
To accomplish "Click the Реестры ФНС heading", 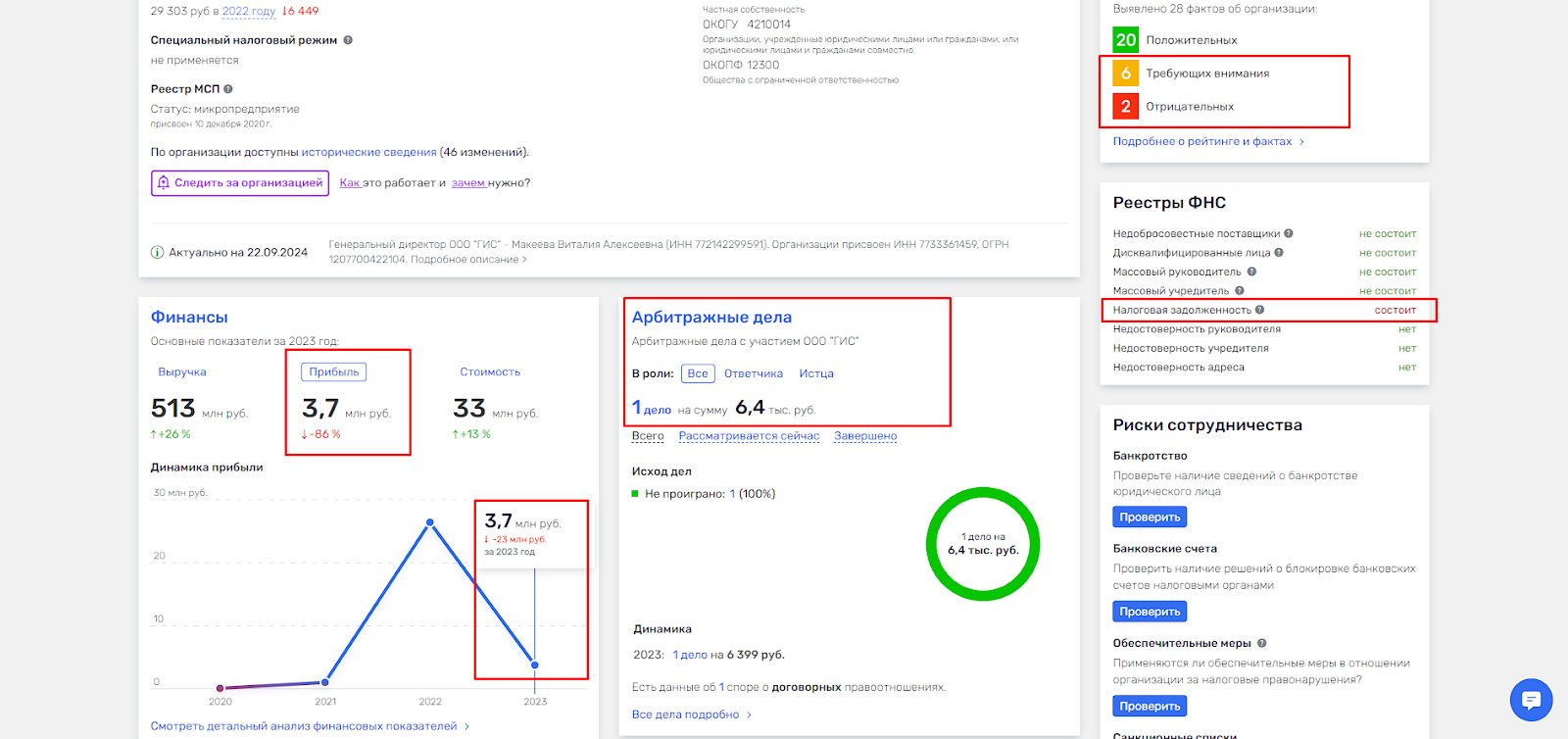I will click(1169, 203).
